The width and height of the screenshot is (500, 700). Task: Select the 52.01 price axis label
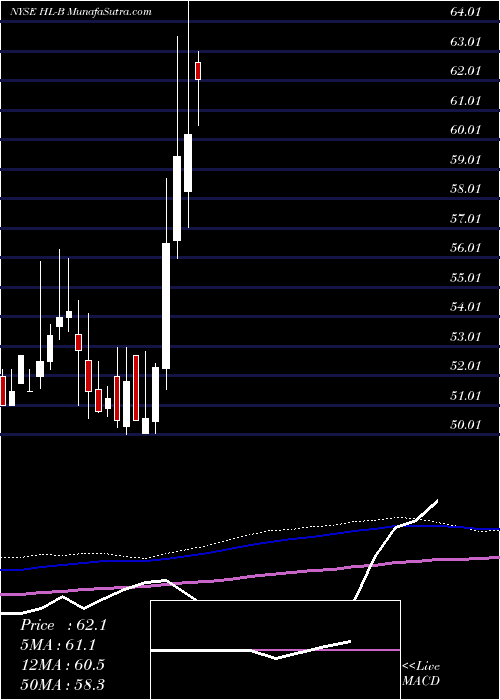pyautogui.click(x=465, y=366)
